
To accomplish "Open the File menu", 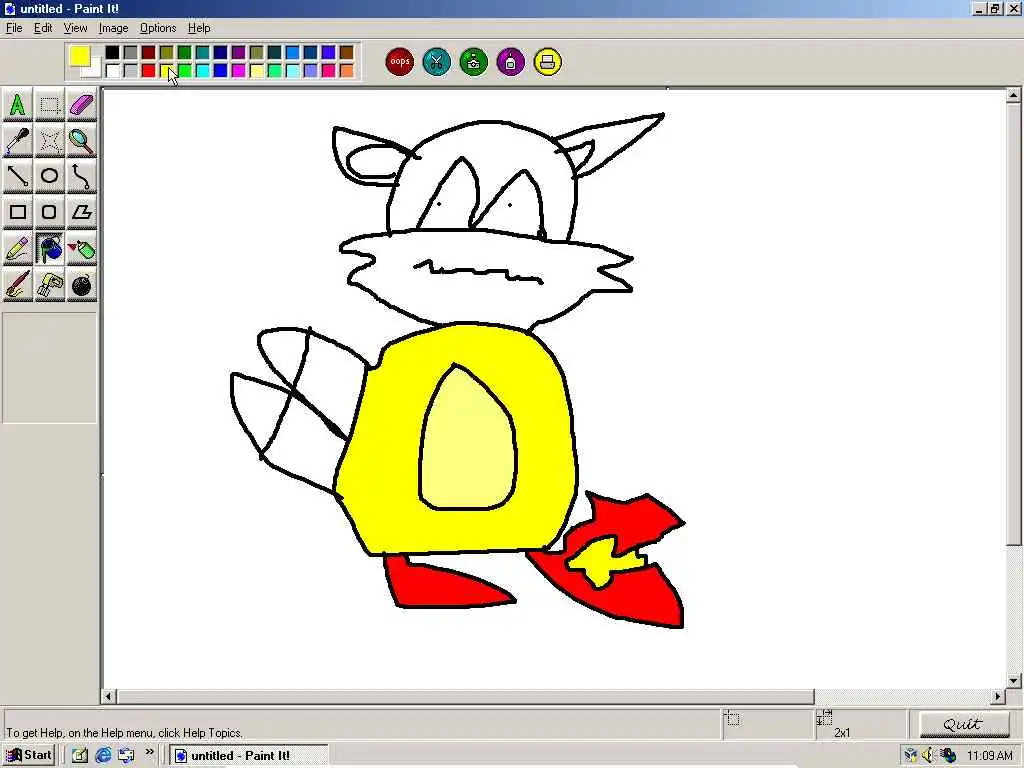I will (x=14, y=28).
